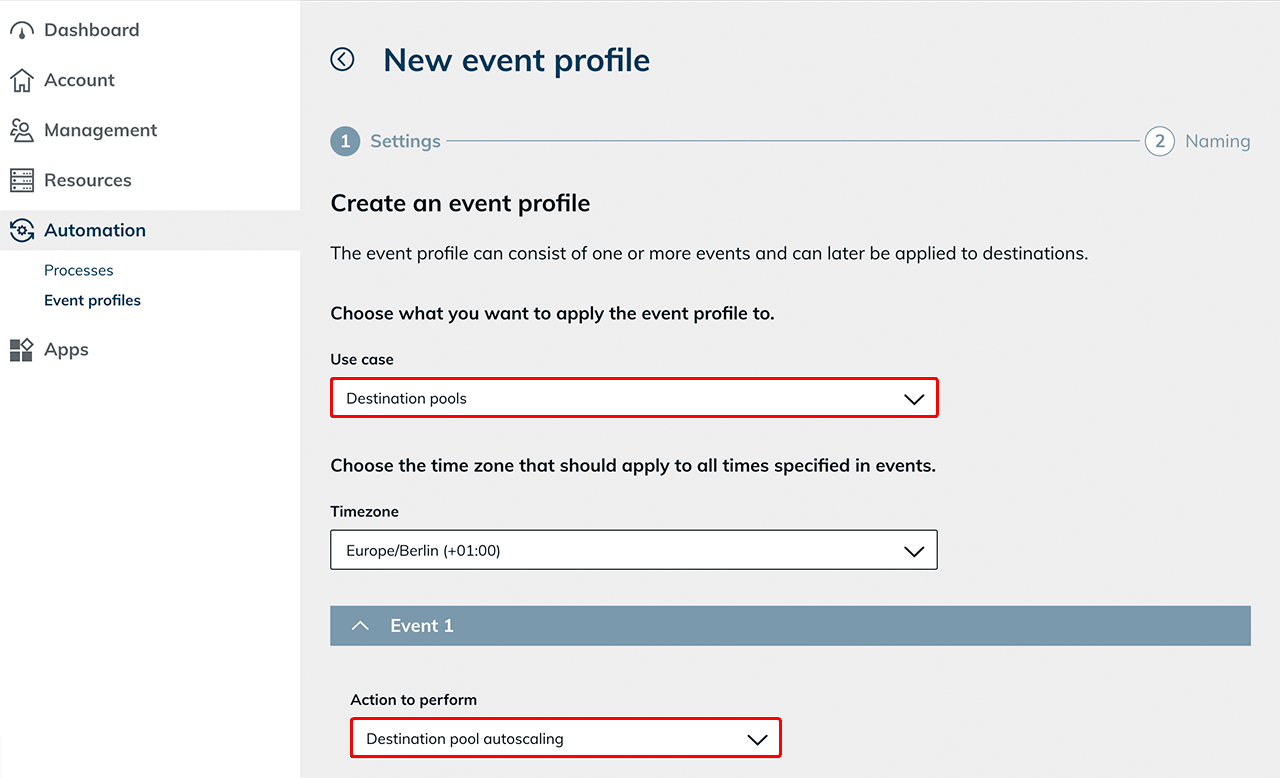The height and width of the screenshot is (778, 1280).
Task: Click the Settings step label
Action: [x=405, y=142]
